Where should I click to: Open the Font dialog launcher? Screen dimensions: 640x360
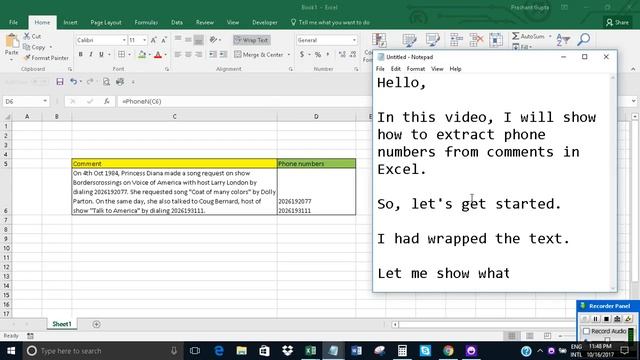pos(167,69)
